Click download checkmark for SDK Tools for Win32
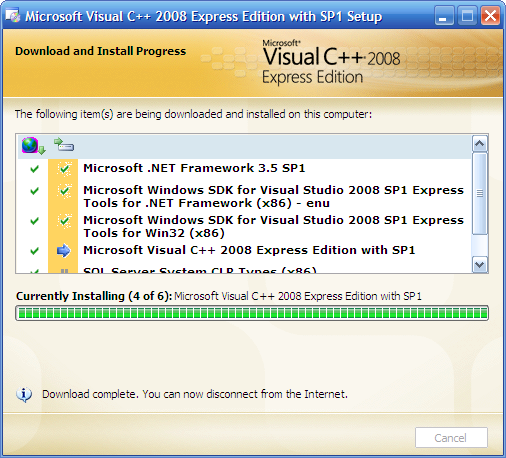This screenshot has height=458, width=506. click(34, 221)
